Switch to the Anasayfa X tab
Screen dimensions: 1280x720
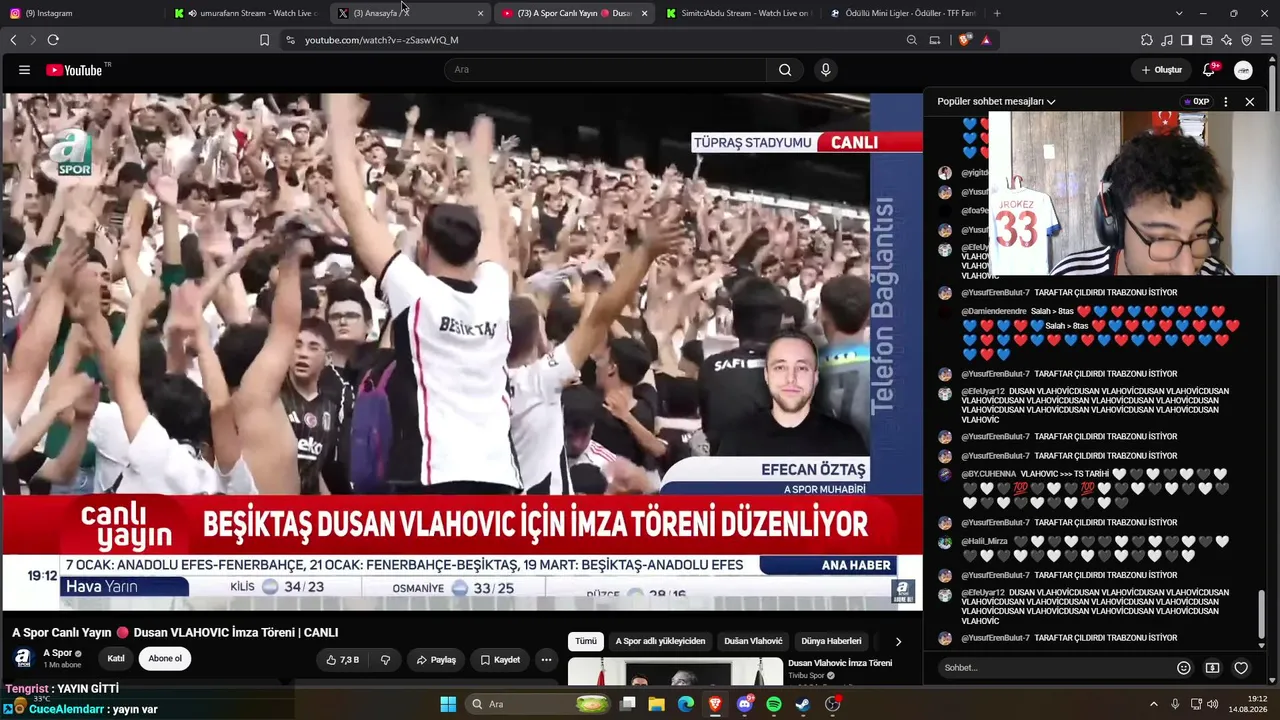(410, 13)
